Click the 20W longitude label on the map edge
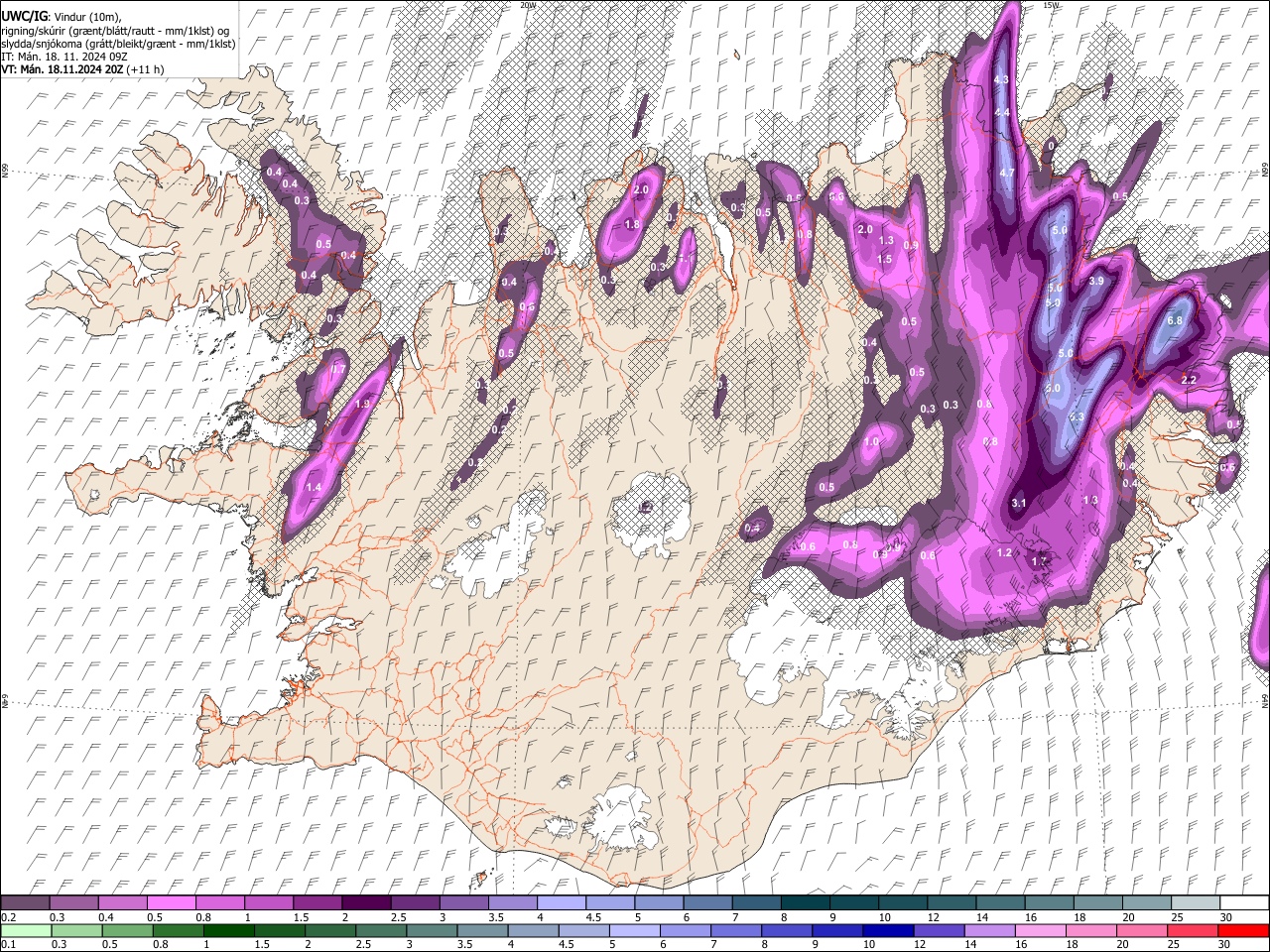 pyautogui.click(x=528, y=5)
